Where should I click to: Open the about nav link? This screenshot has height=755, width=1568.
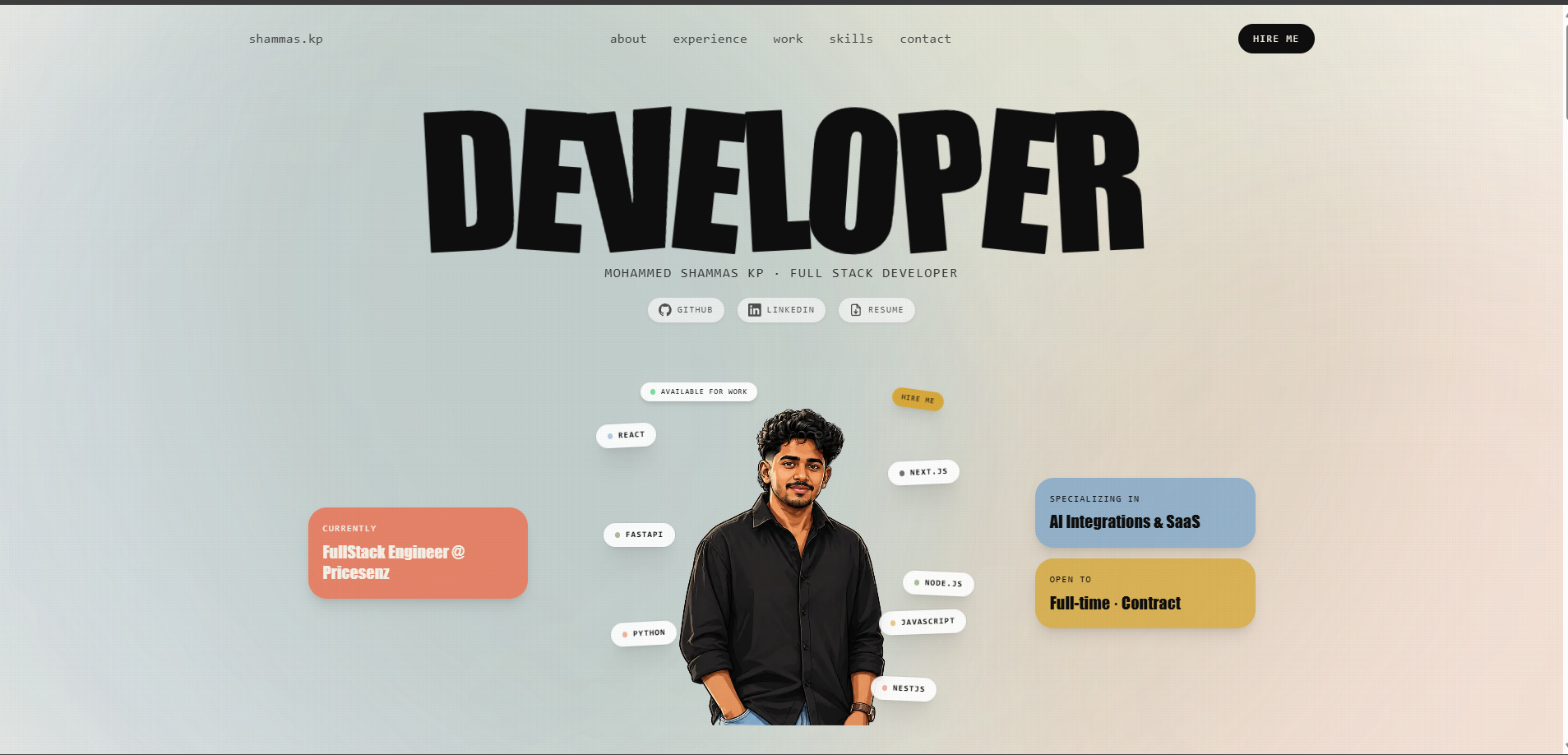click(x=628, y=39)
